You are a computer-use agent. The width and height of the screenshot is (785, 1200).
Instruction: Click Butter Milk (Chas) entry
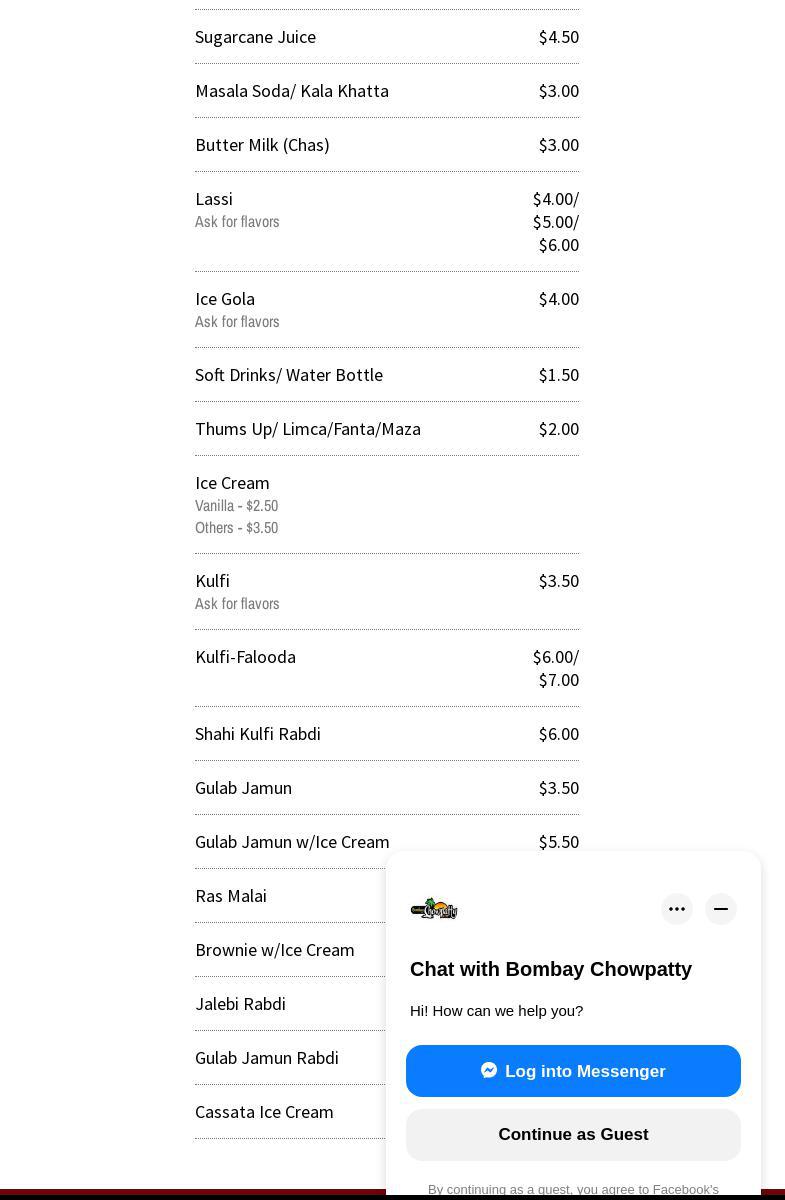point(262,145)
